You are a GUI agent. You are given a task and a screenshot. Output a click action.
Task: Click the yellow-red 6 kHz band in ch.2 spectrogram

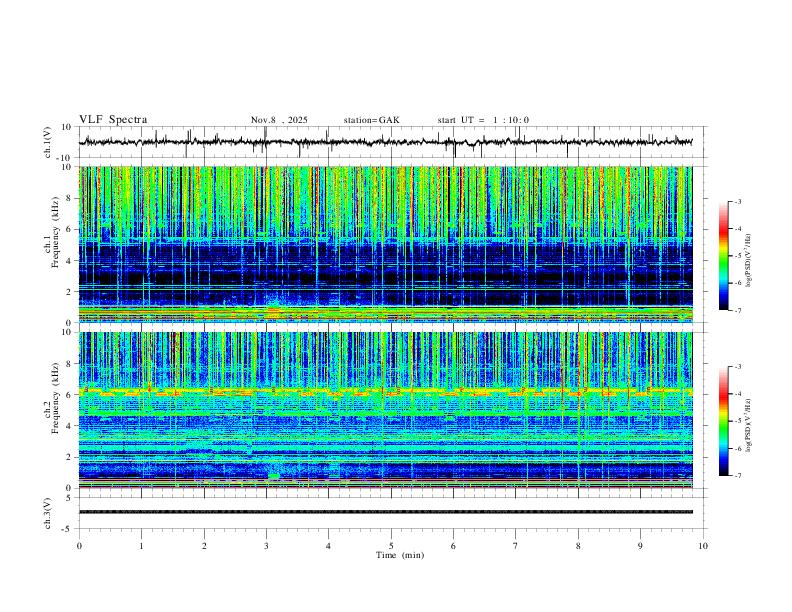(385, 391)
